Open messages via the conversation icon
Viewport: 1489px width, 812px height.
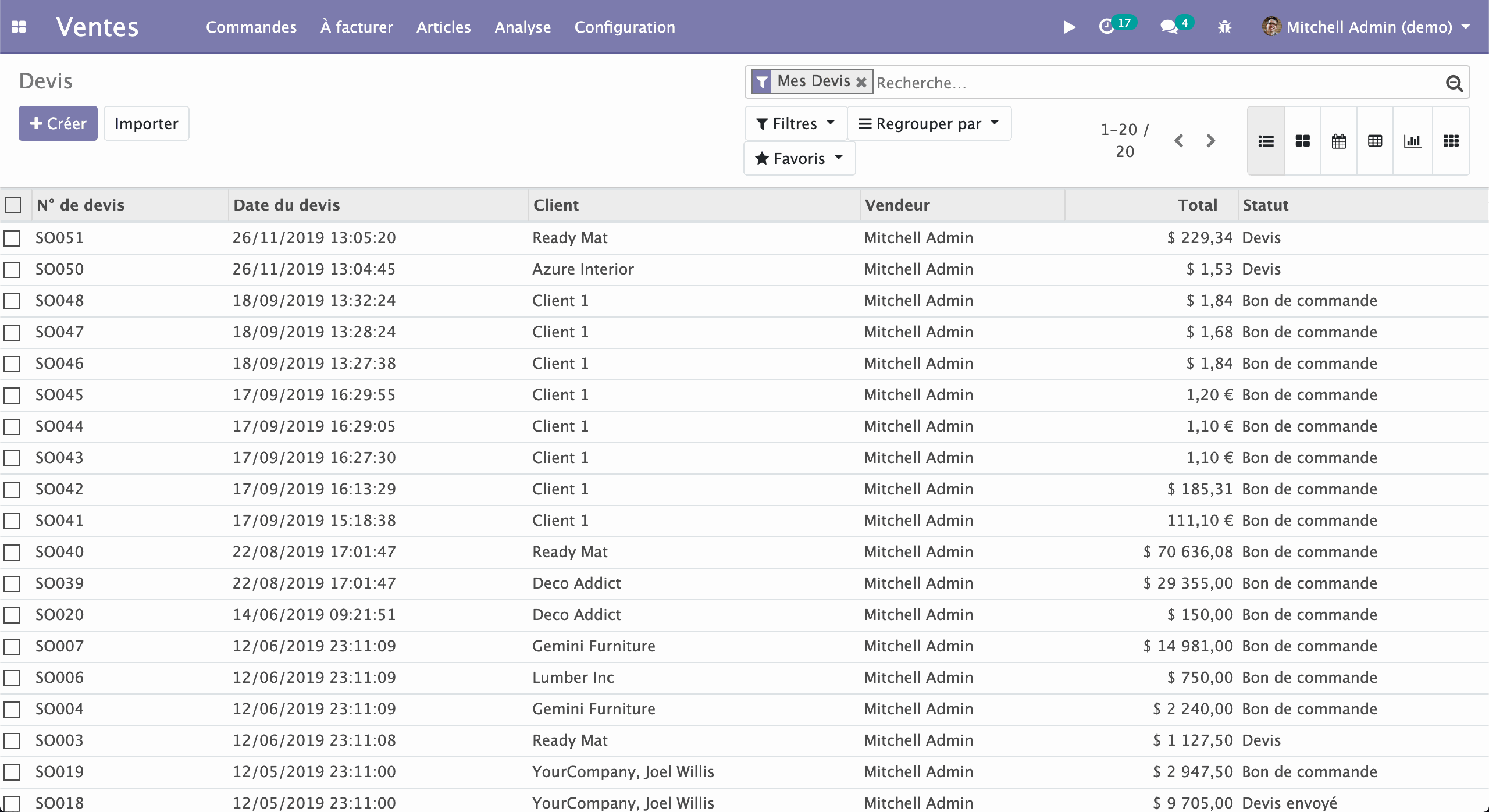click(x=1170, y=27)
